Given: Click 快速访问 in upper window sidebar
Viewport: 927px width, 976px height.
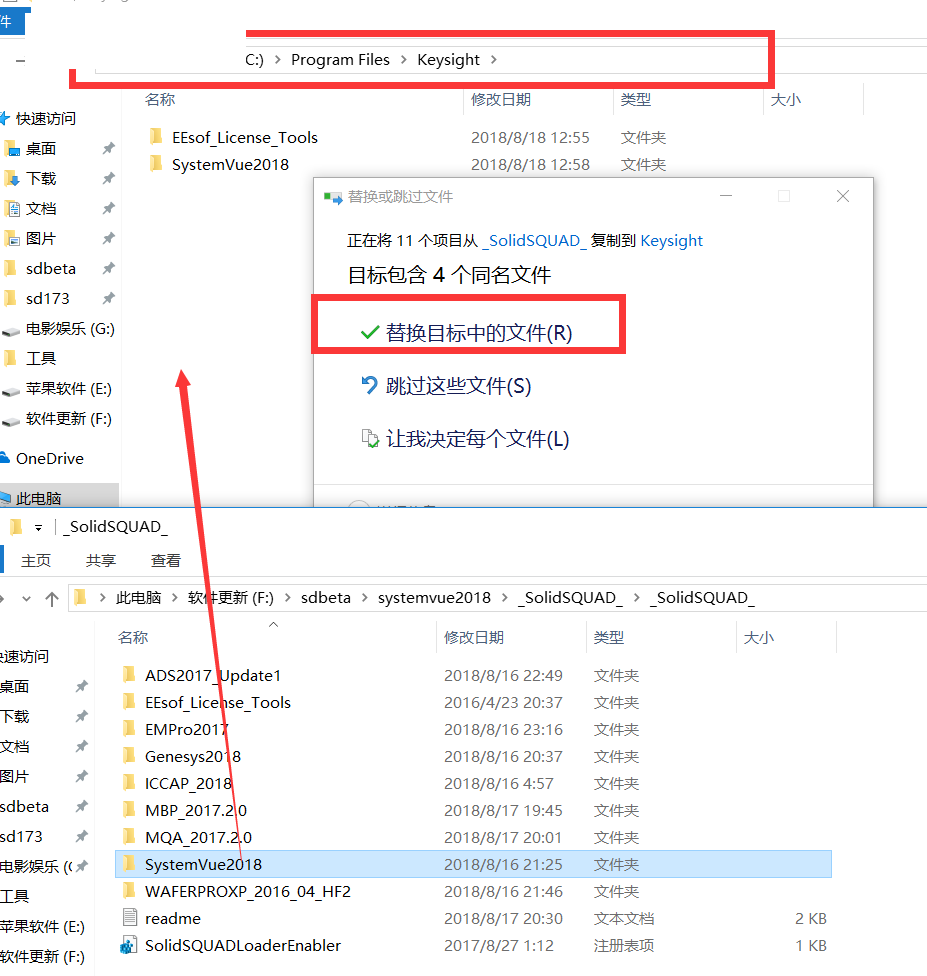Looking at the screenshot, I should (x=46, y=118).
